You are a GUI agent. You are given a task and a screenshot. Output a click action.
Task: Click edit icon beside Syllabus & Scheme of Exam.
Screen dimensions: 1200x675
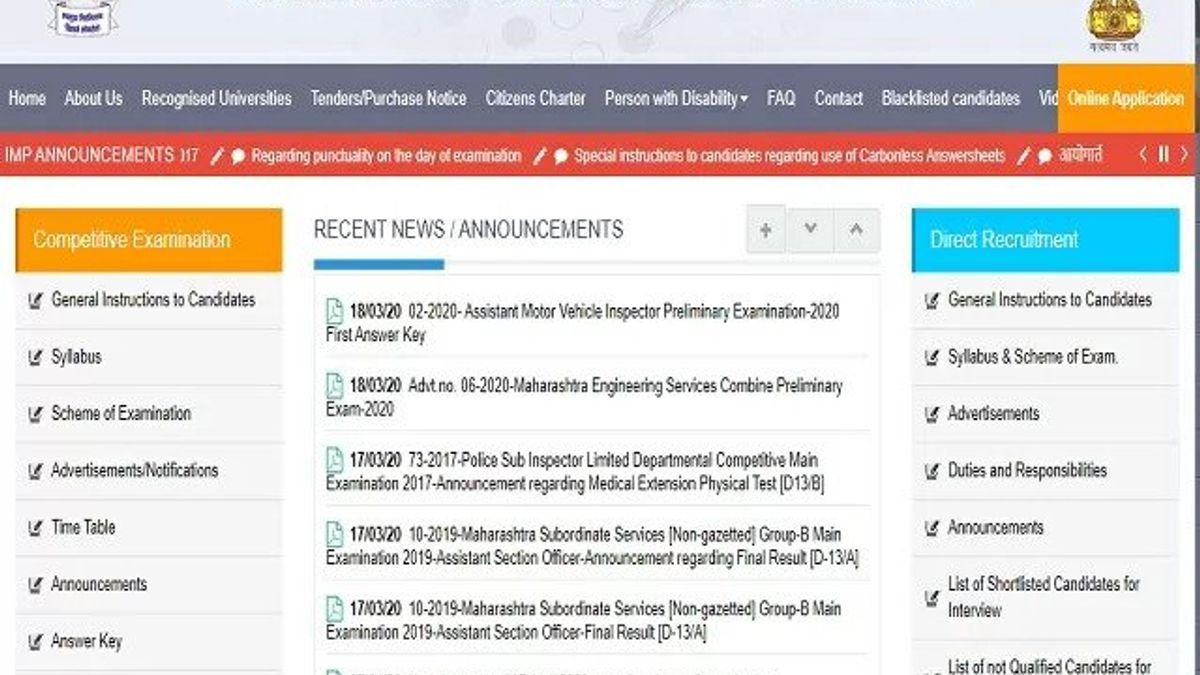click(932, 356)
